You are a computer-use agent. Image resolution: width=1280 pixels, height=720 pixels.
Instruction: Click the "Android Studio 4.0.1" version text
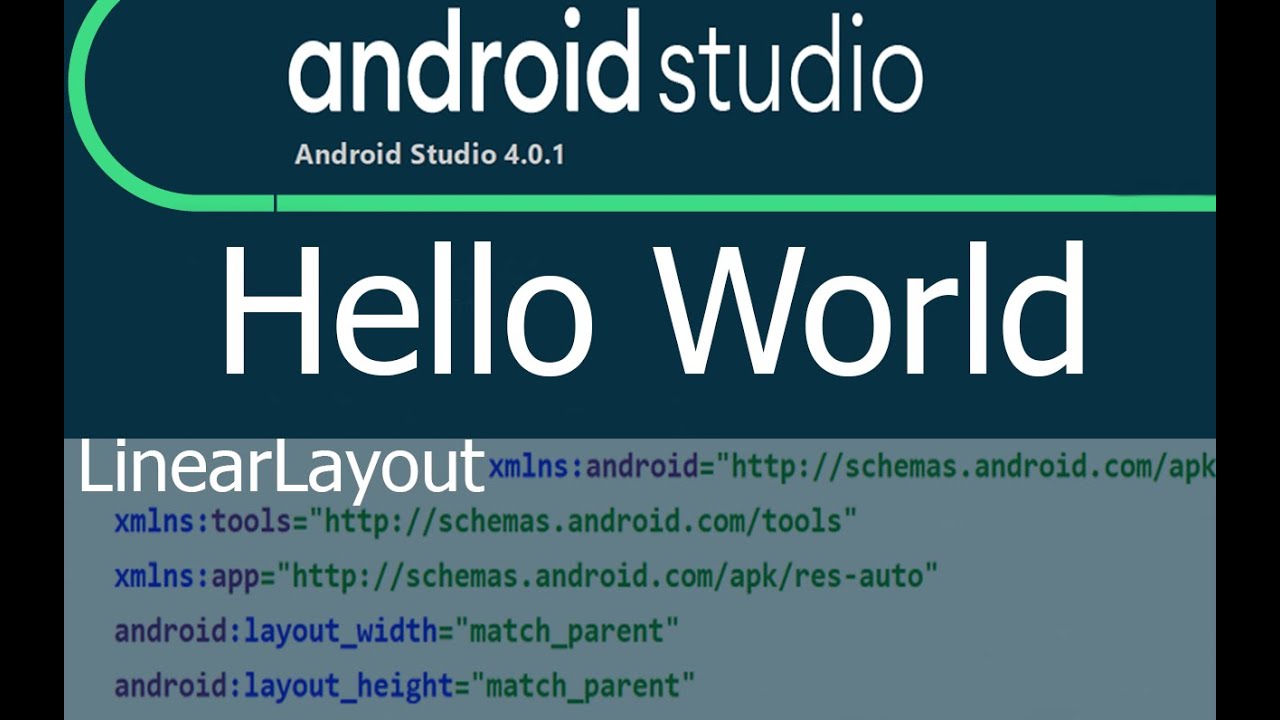tap(430, 155)
